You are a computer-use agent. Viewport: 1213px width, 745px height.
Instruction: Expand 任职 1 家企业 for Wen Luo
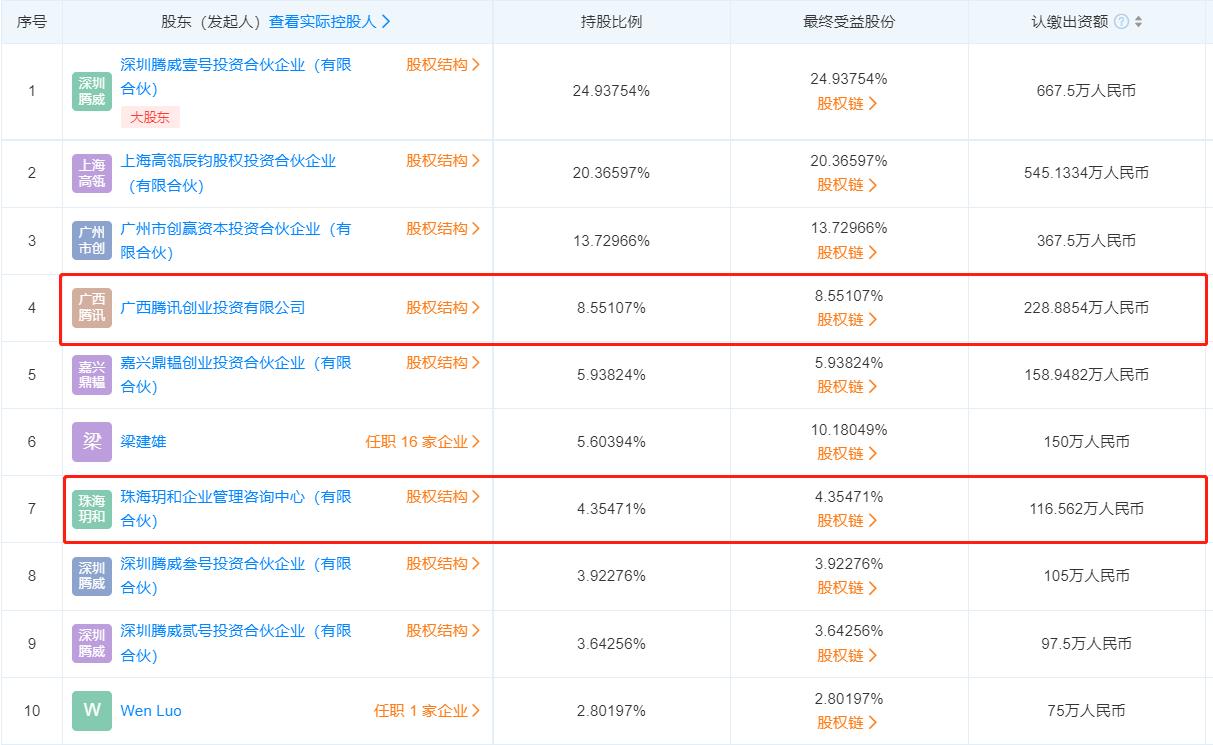(x=427, y=711)
